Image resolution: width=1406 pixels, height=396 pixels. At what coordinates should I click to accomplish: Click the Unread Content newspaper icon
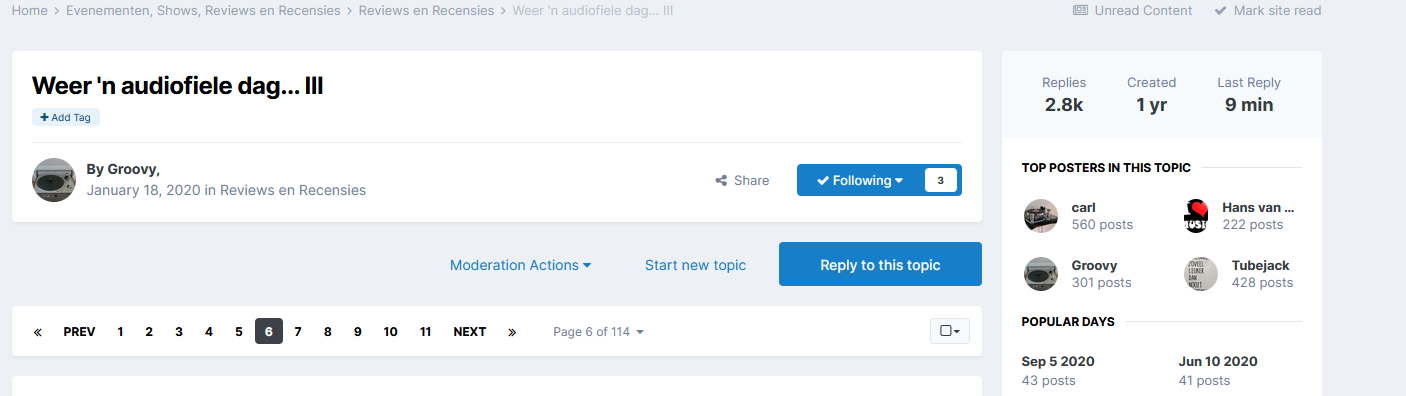[x=1080, y=10]
